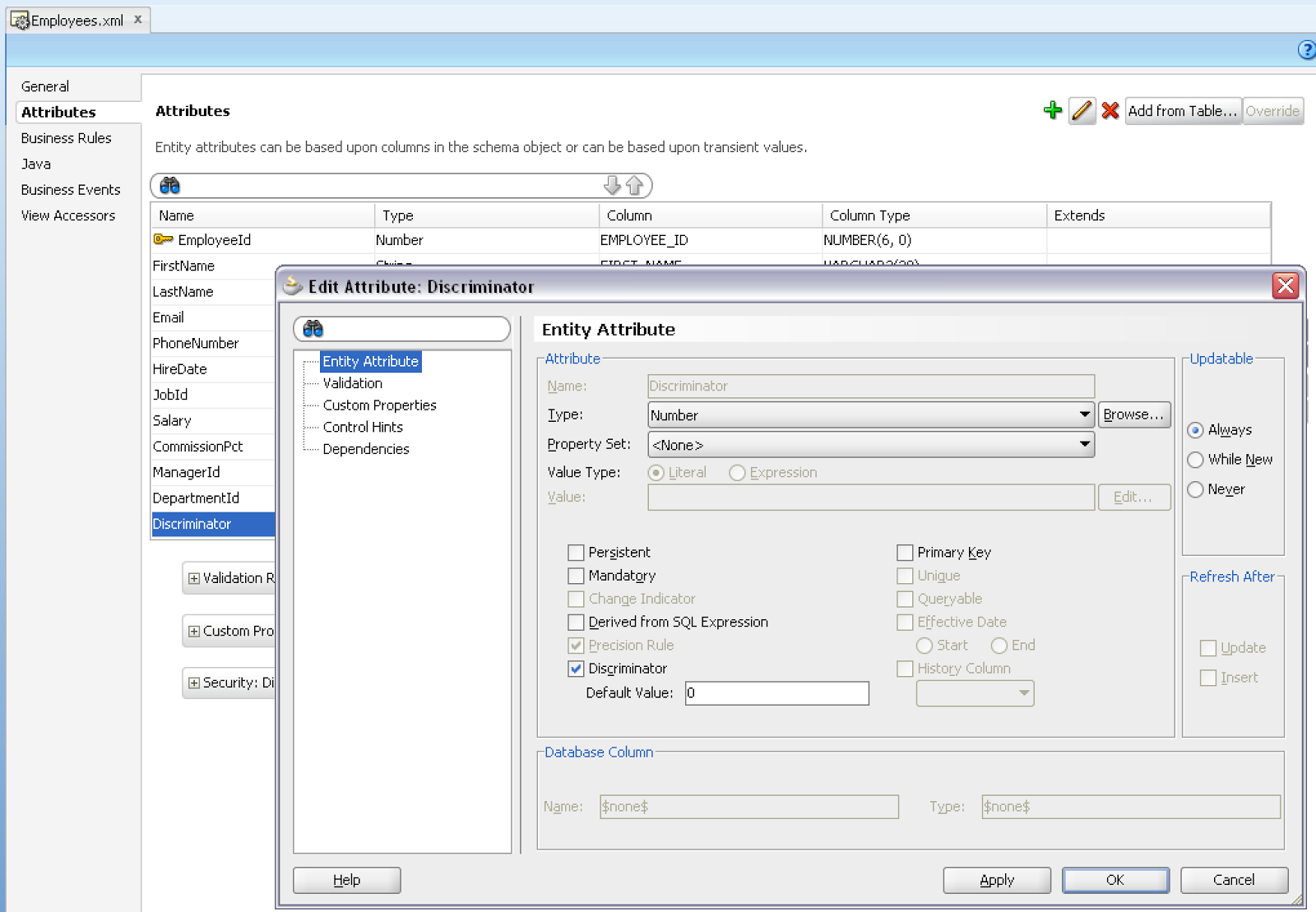Select the Always updatable option
The height and width of the screenshot is (912, 1316).
[1196, 430]
